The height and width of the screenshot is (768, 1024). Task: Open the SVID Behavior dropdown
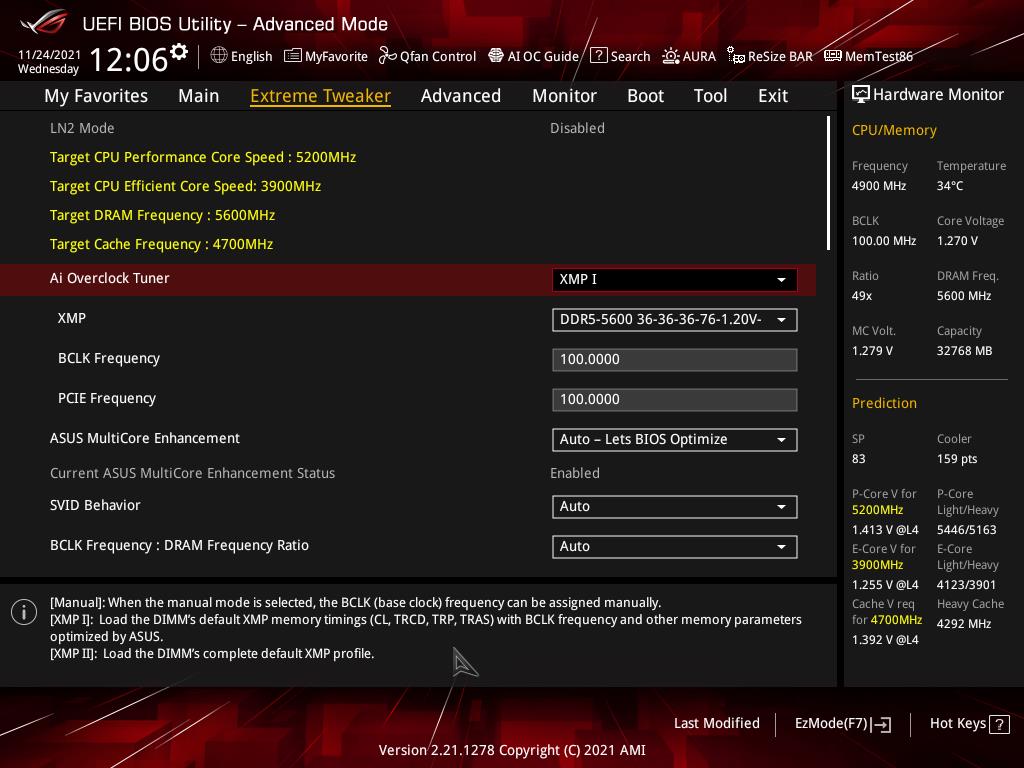pyautogui.click(x=674, y=507)
